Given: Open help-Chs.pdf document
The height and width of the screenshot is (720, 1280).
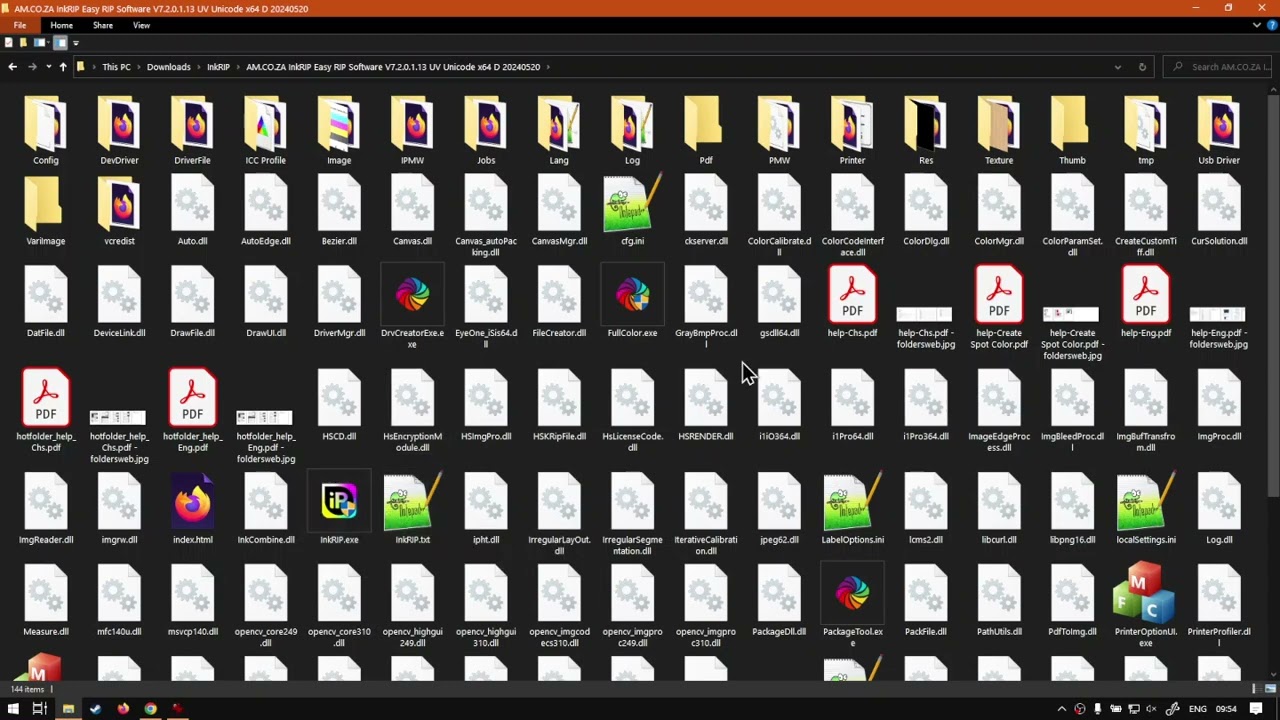Looking at the screenshot, I should [852, 303].
